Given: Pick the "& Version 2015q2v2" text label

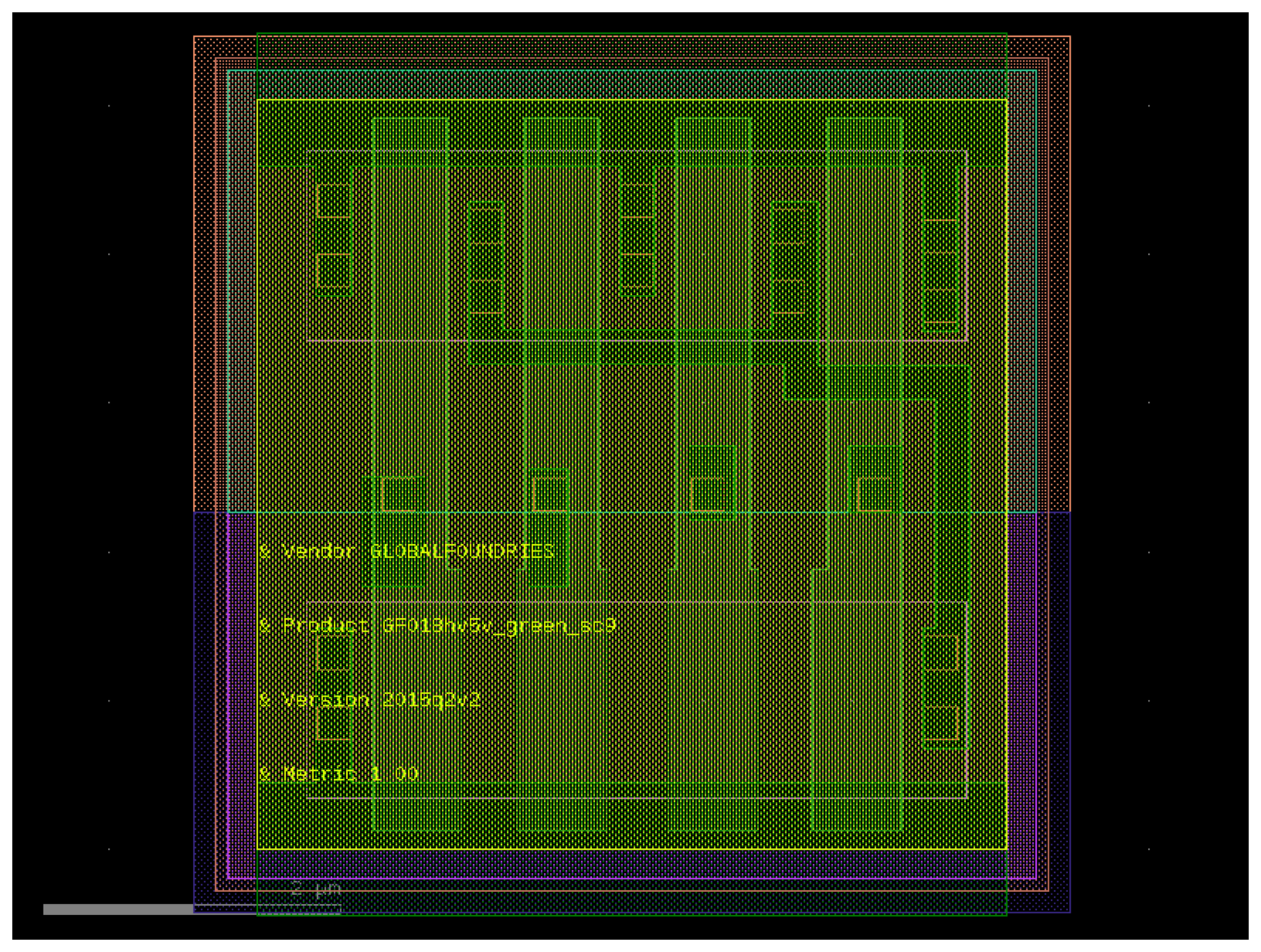Looking at the screenshot, I should pos(369,700).
